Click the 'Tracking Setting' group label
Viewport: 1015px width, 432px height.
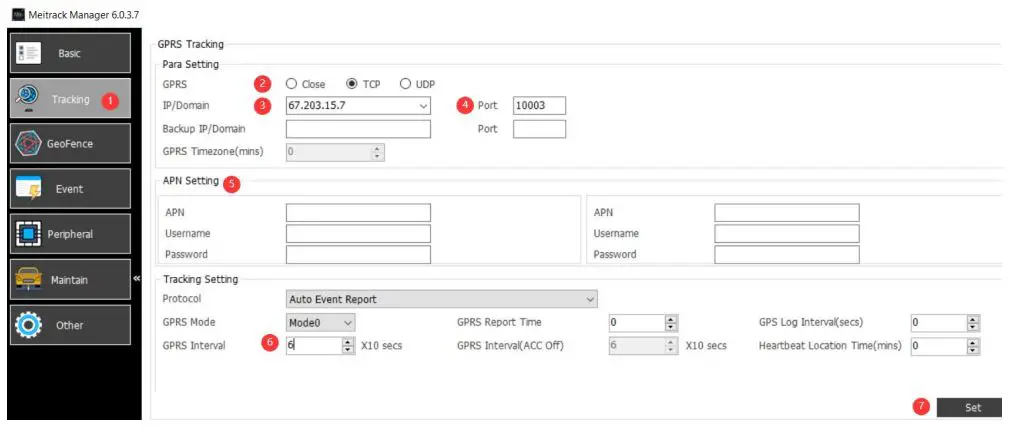pyautogui.click(x=201, y=279)
